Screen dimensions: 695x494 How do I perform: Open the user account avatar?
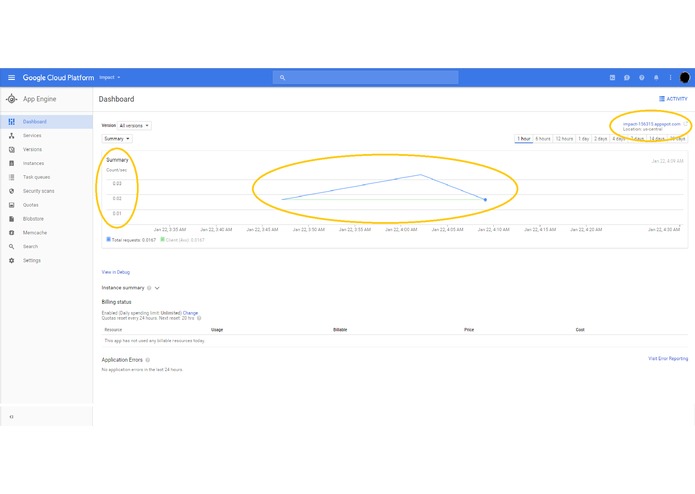click(684, 78)
